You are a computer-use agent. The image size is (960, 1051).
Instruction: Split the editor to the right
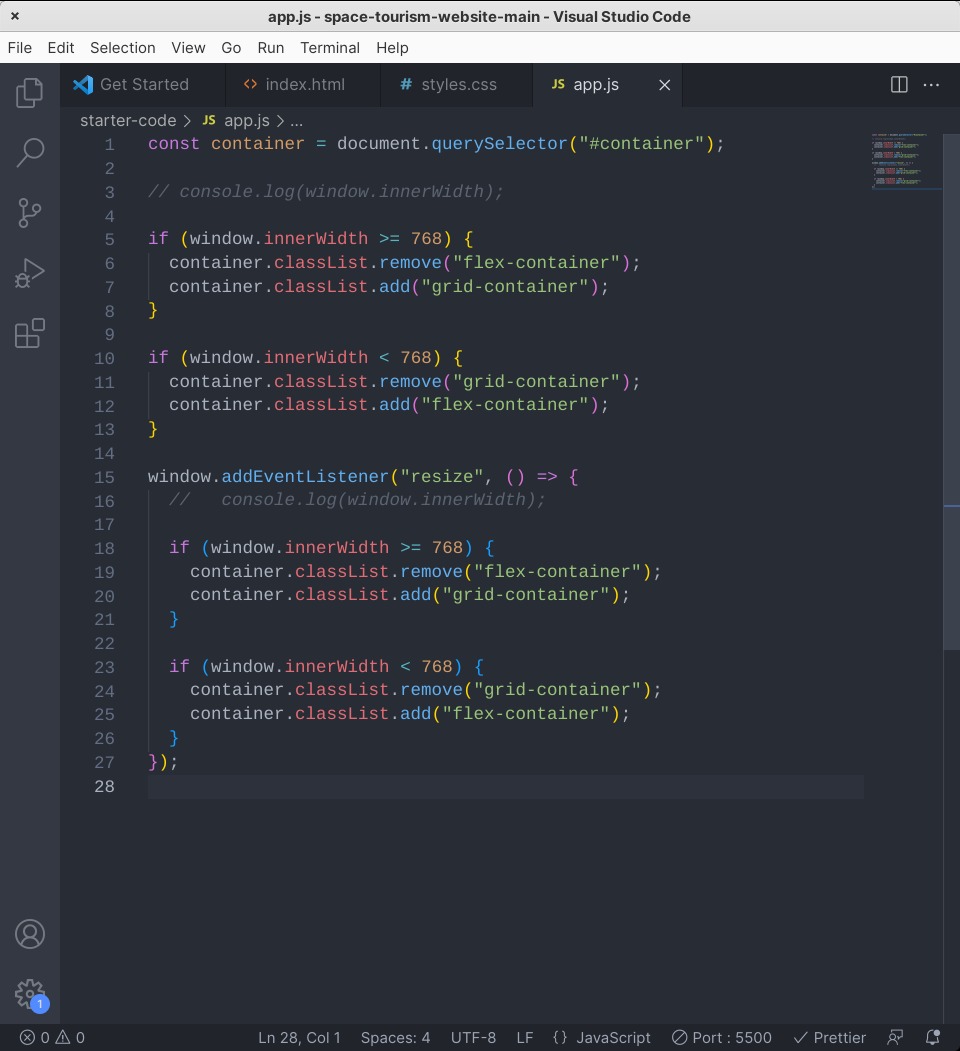pyautogui.click(x=899, y=85)
